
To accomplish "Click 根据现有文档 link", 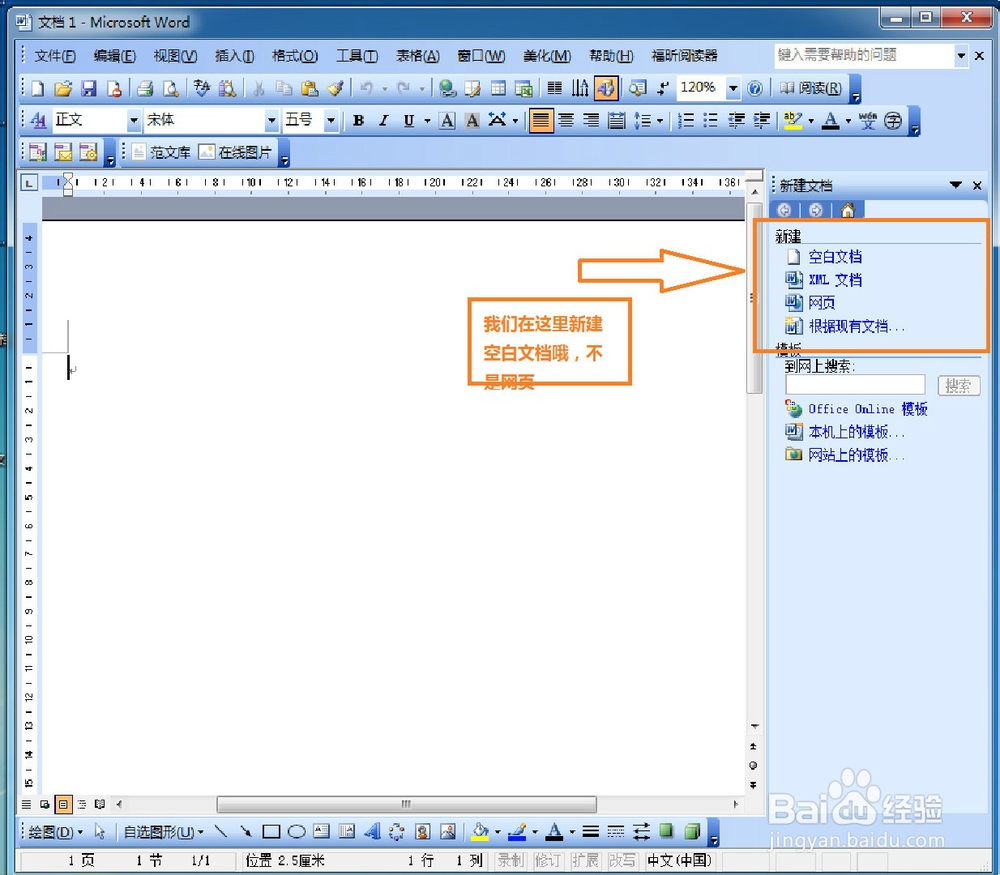I will click(856, 327).
